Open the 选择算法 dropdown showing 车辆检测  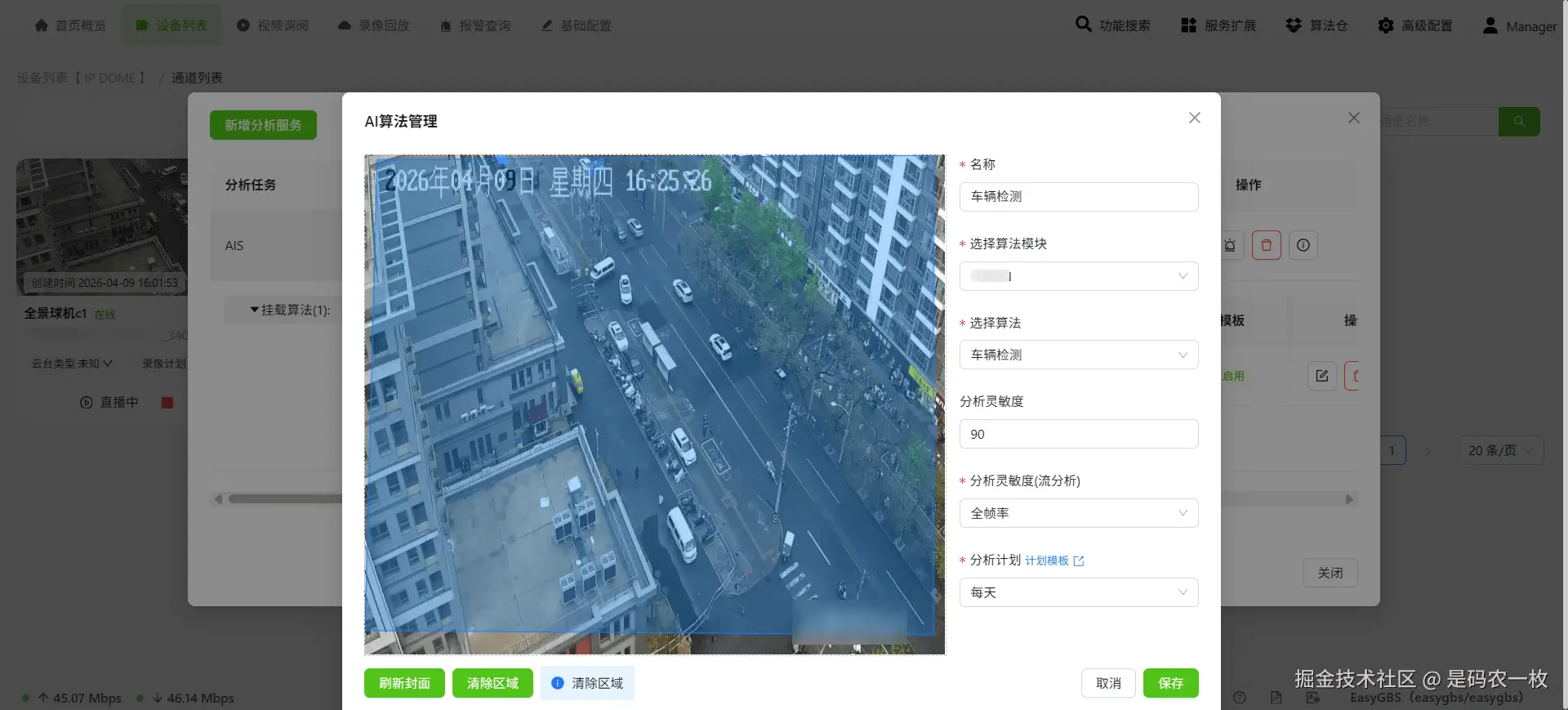(1079, 355)
